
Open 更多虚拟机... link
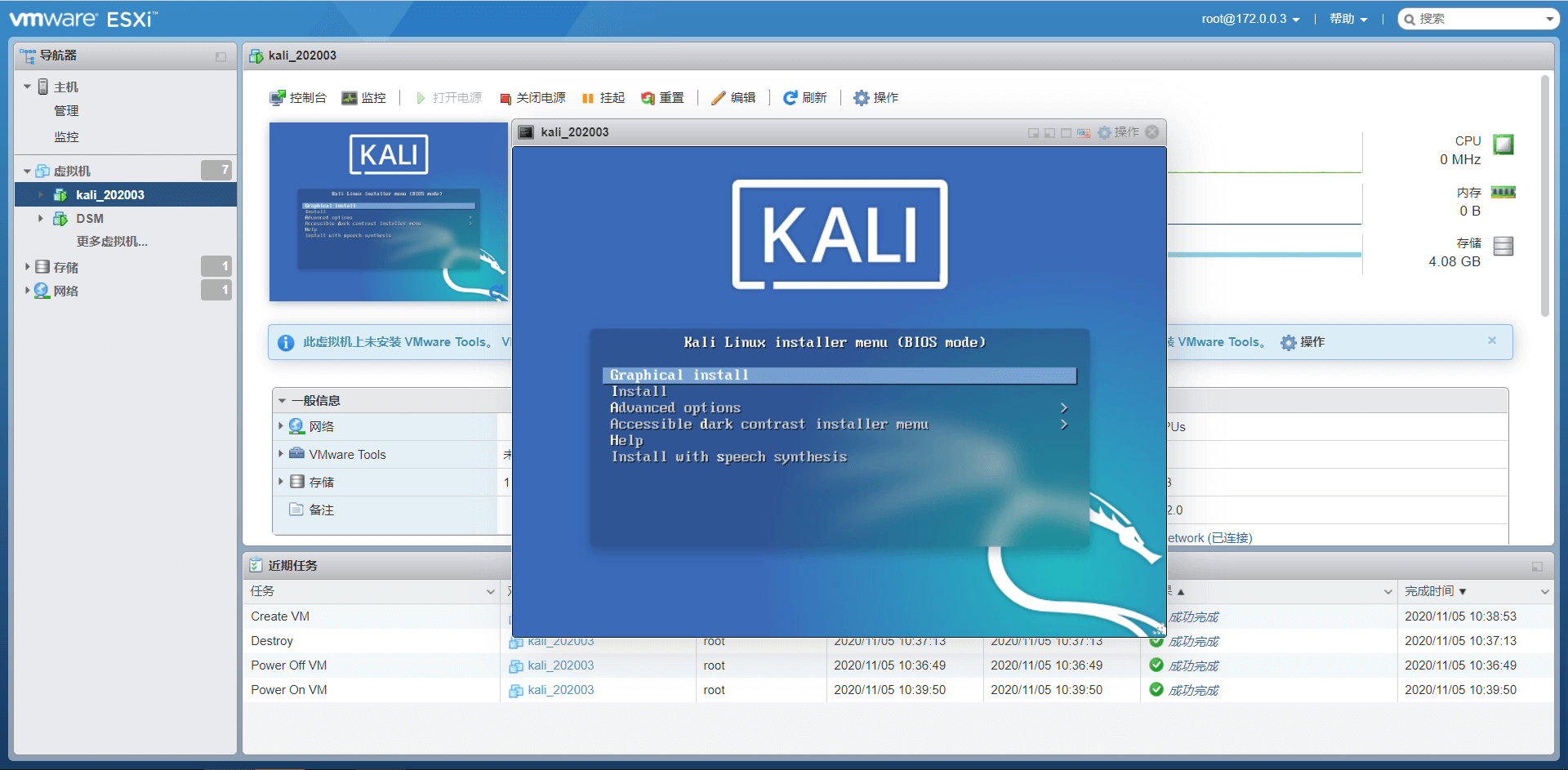112,242
